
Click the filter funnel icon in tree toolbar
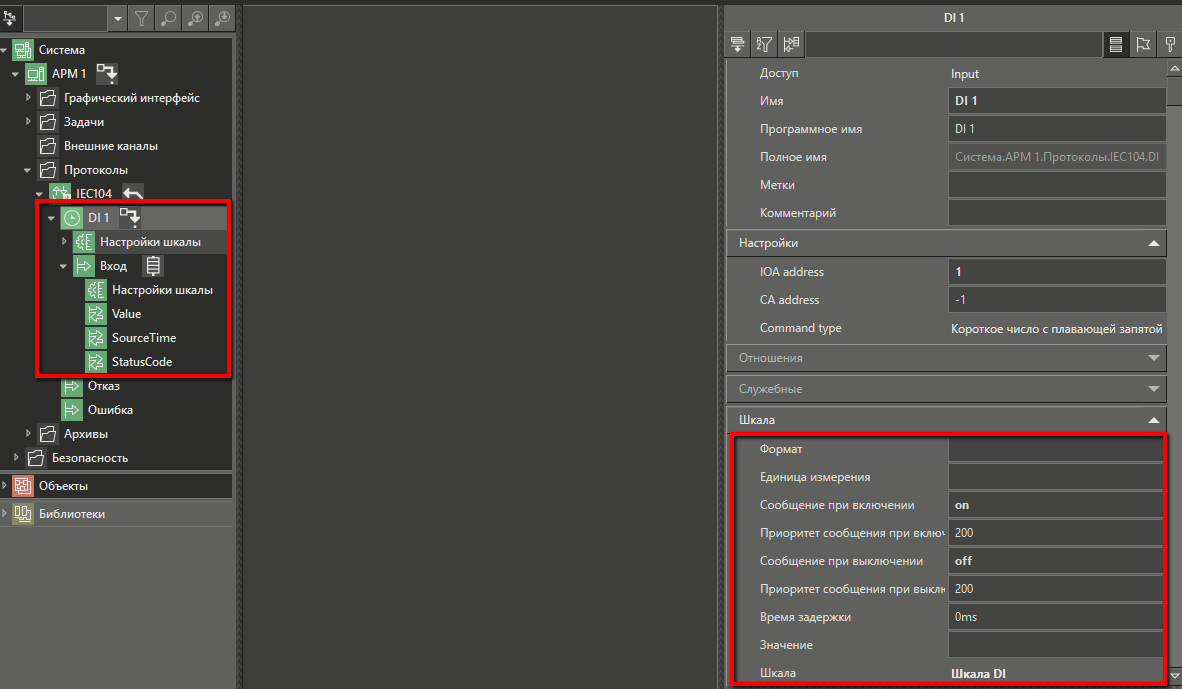pyautogui.click(x=143, y=18)
